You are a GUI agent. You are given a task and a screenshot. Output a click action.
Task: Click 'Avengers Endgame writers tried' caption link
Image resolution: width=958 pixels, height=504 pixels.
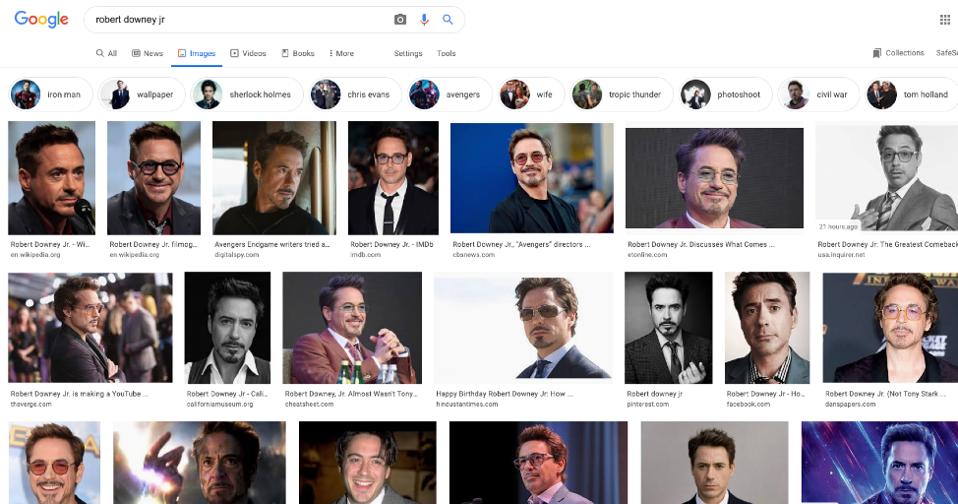tap(272, 244)
